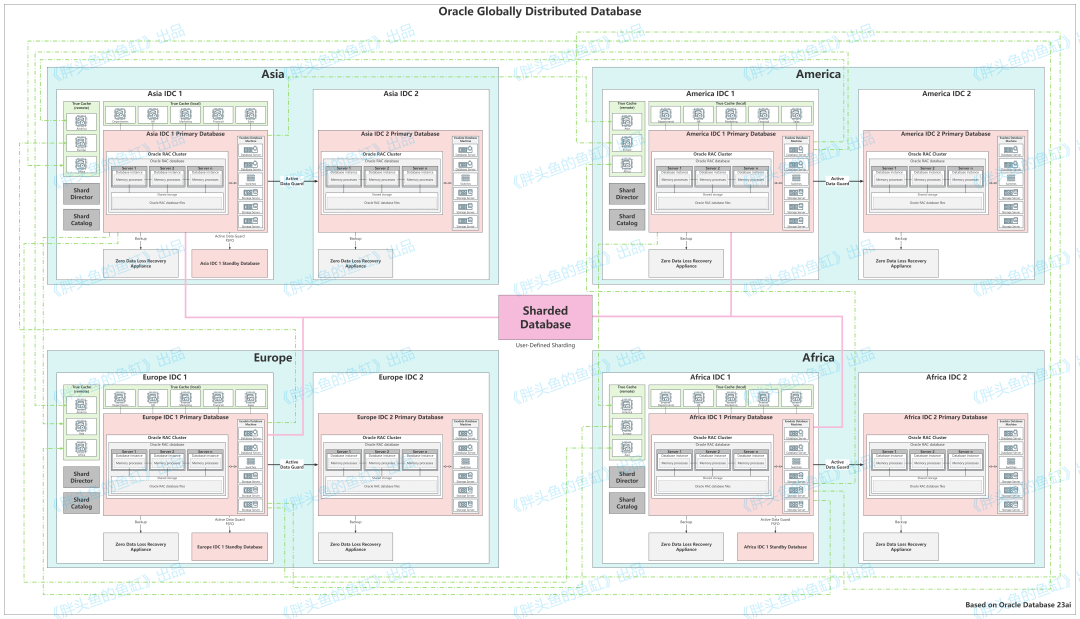Click the Asia IDC 2 Primary Database heading

coord(400,134)
